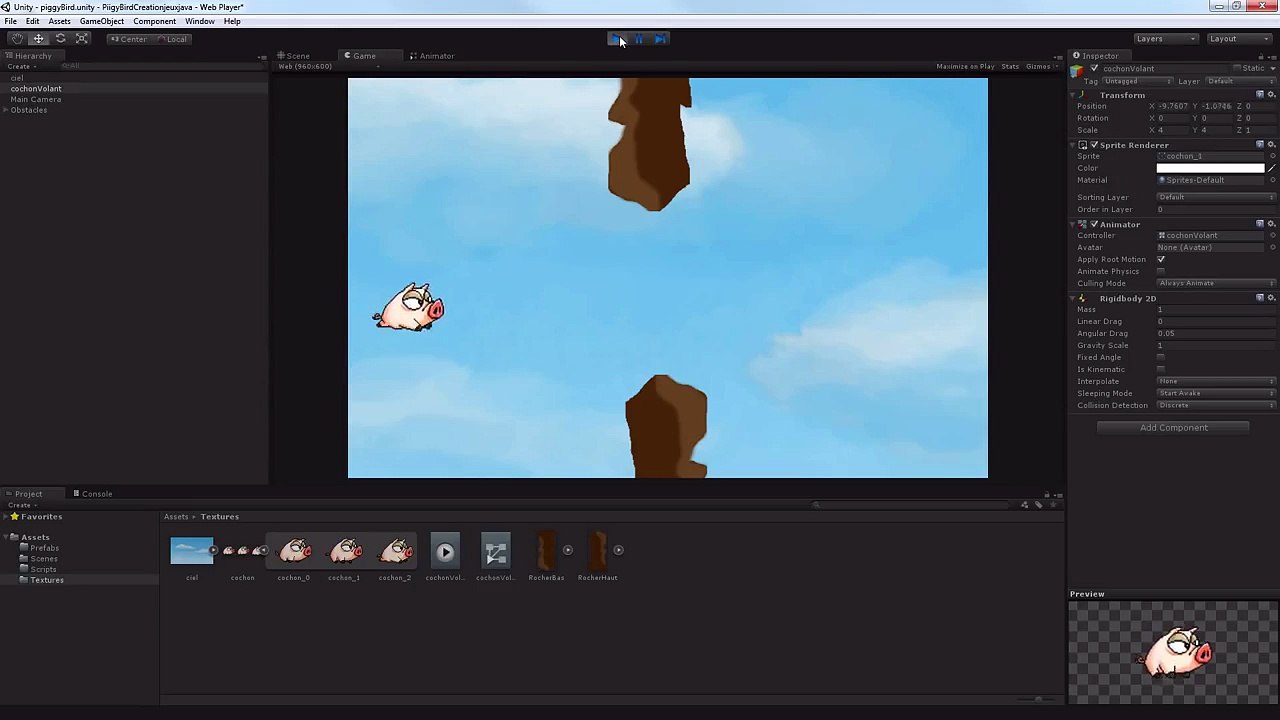The width and height of the screenshot is (1280, 720).
Task: Select the Move (translate) tool
Action: (38, 39)
